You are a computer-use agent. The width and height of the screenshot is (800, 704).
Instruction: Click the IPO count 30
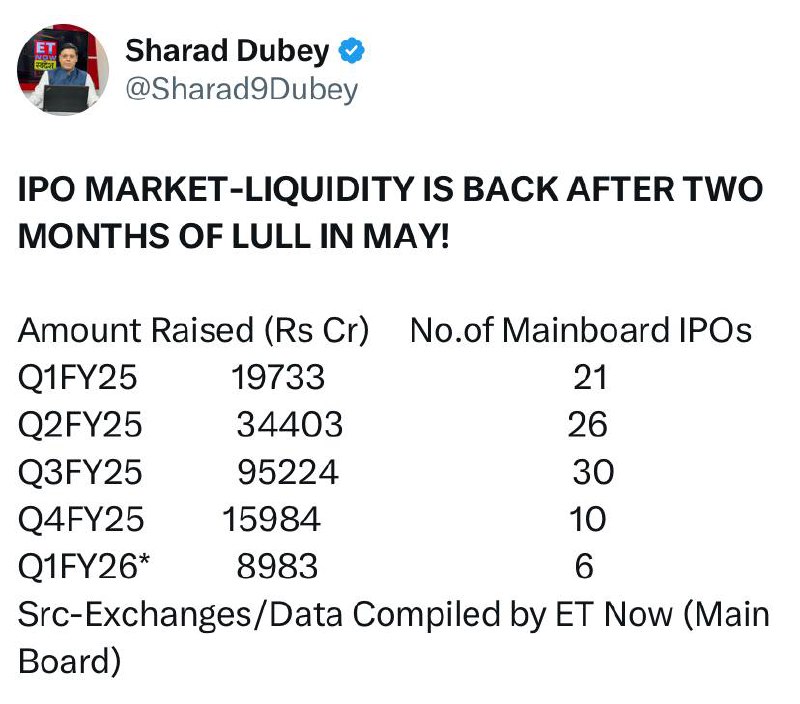pyautogui.click(x=593, y=472)
